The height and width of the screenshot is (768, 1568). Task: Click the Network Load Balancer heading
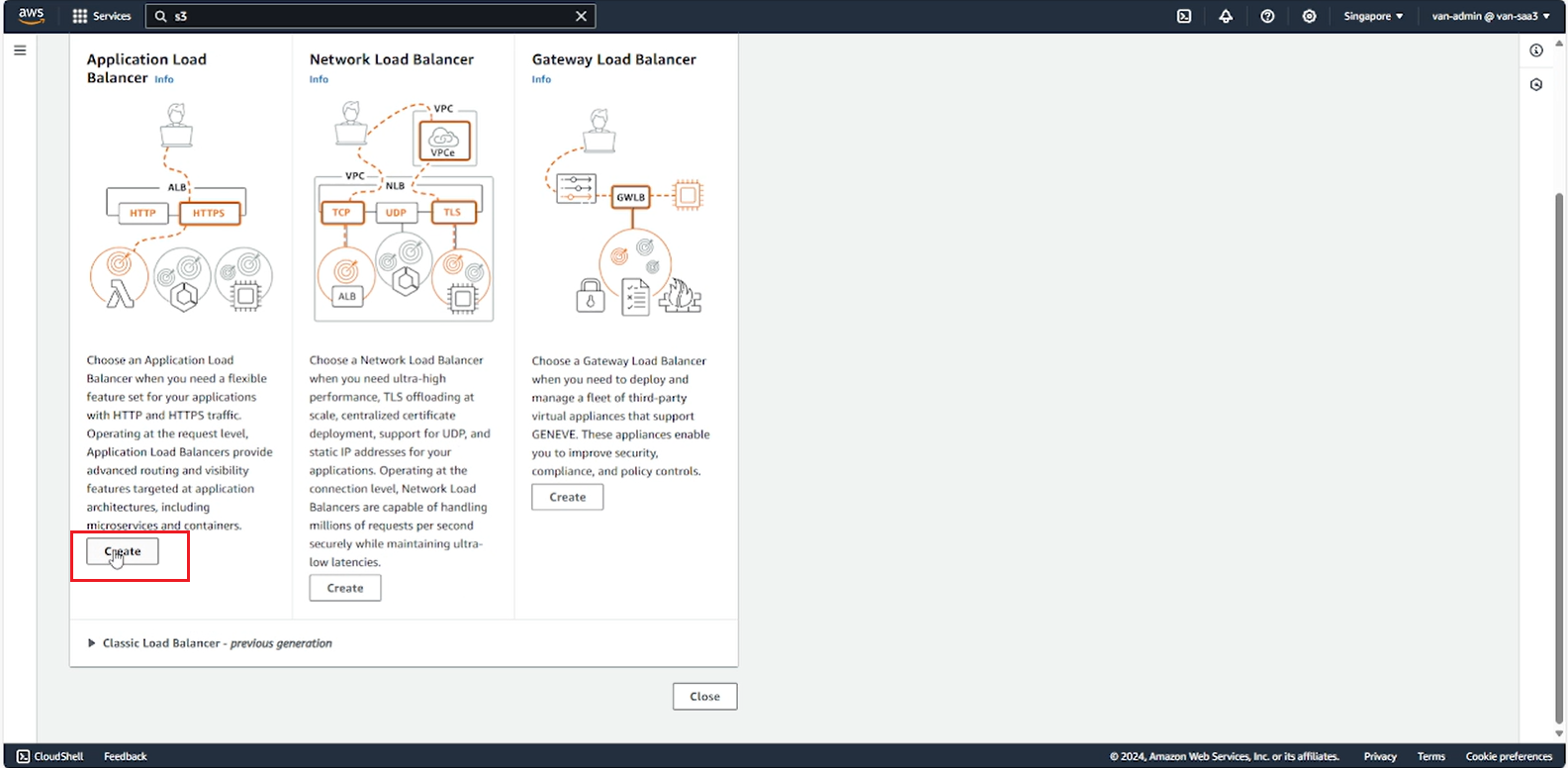pos(392,59)
